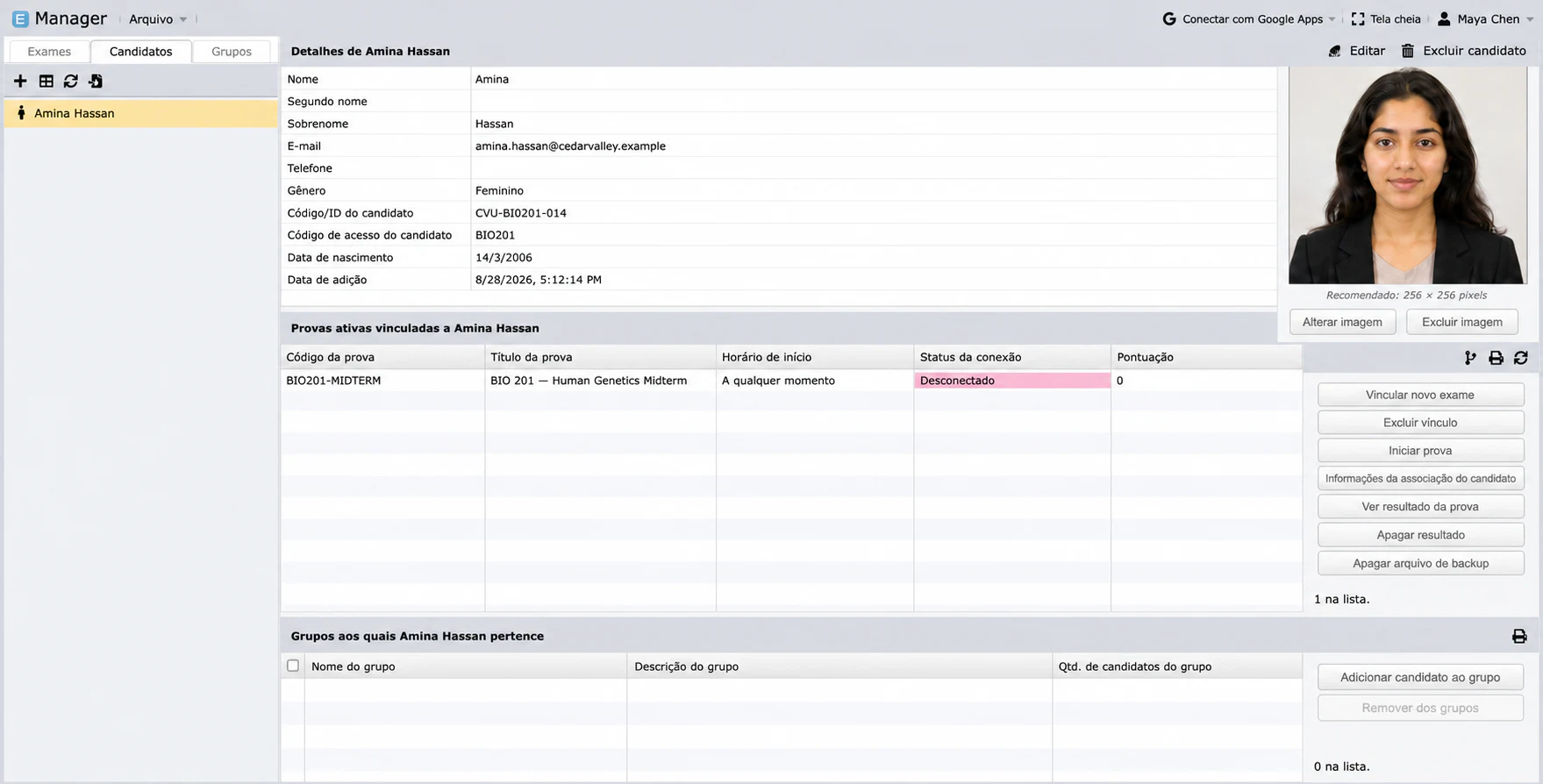Check the select-all box beside Nome do grupo
1543x784 pixels.
coord(293,666)
